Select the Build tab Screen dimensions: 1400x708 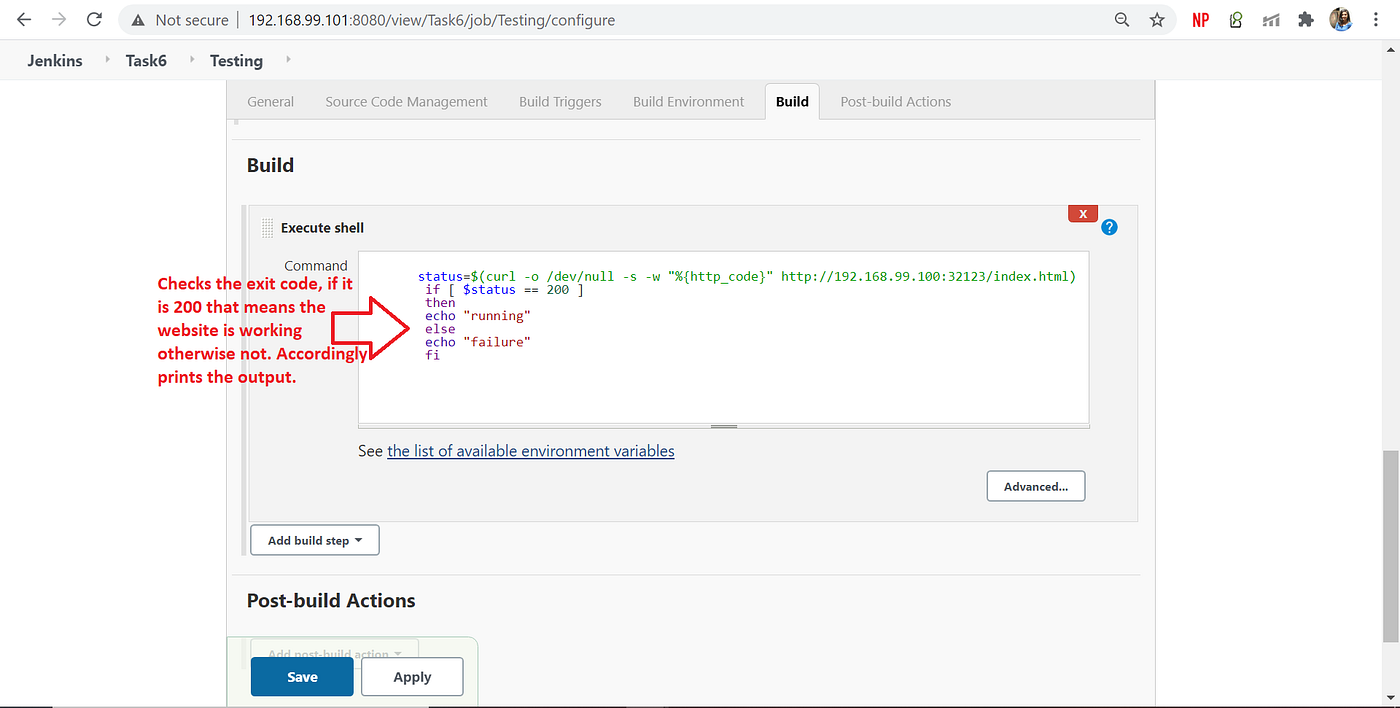792,101
